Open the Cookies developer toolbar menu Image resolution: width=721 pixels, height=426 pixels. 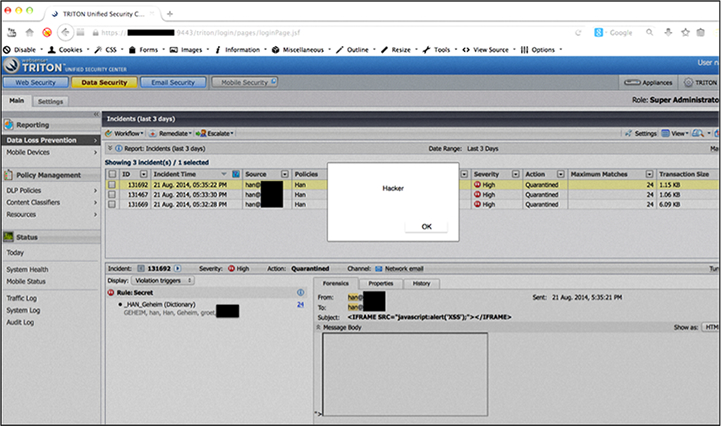click(x=68, y=50)
